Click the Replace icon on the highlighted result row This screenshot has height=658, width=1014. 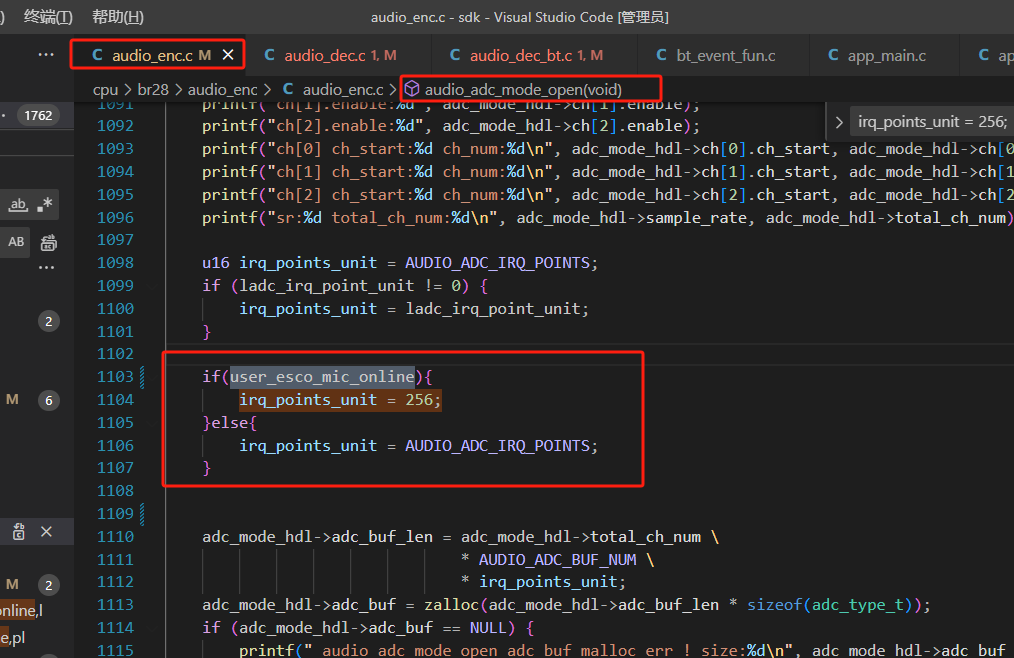(19, 531)
